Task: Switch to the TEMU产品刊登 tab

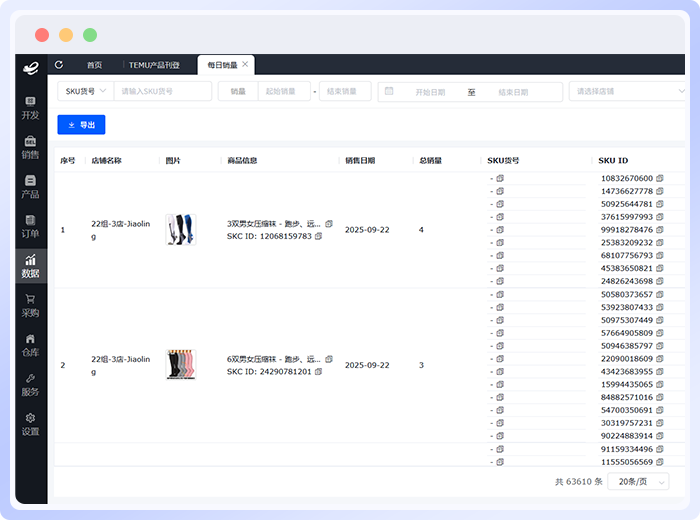Action: click(154, 65)
